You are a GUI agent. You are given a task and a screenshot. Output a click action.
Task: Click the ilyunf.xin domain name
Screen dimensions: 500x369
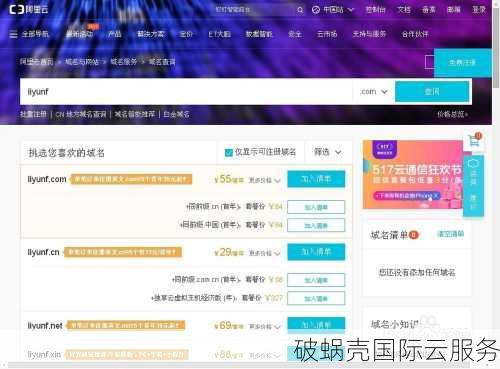click(x=44, y=355)
